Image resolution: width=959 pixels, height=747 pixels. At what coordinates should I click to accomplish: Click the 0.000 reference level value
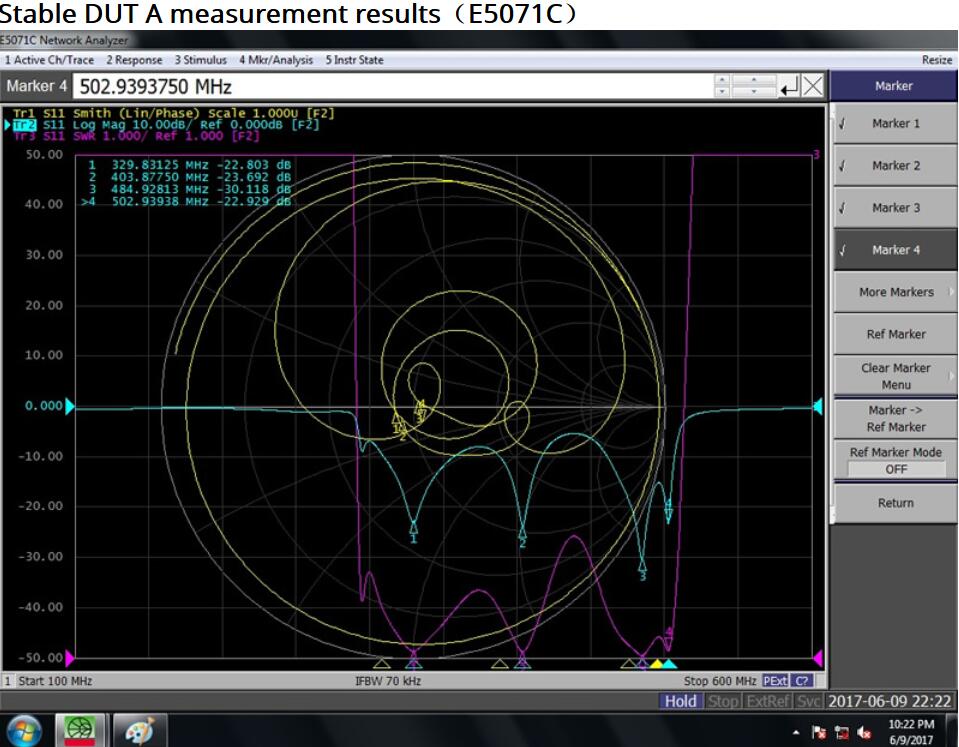(43, 406)
